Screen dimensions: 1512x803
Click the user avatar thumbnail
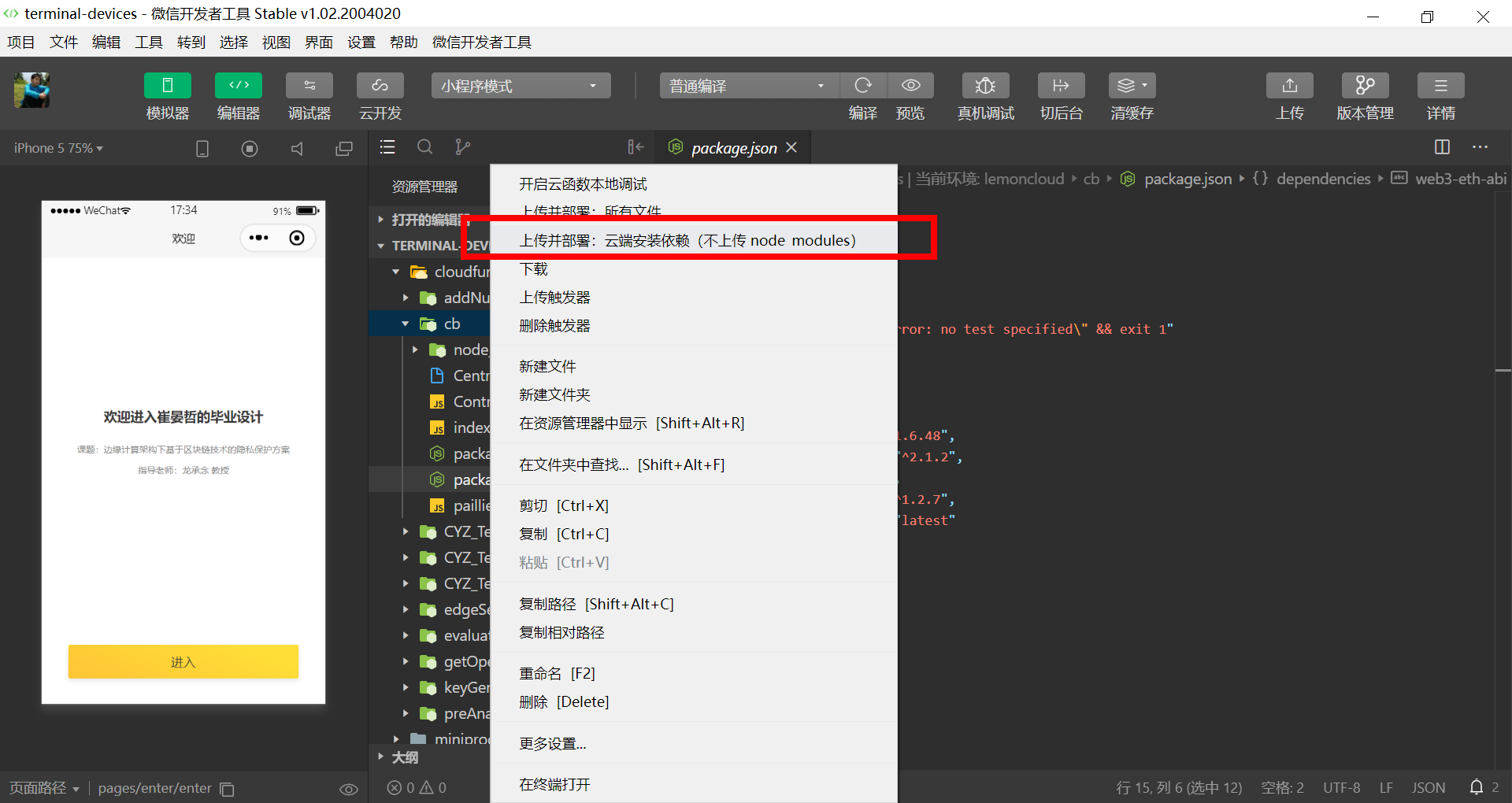tap(32, 90)
